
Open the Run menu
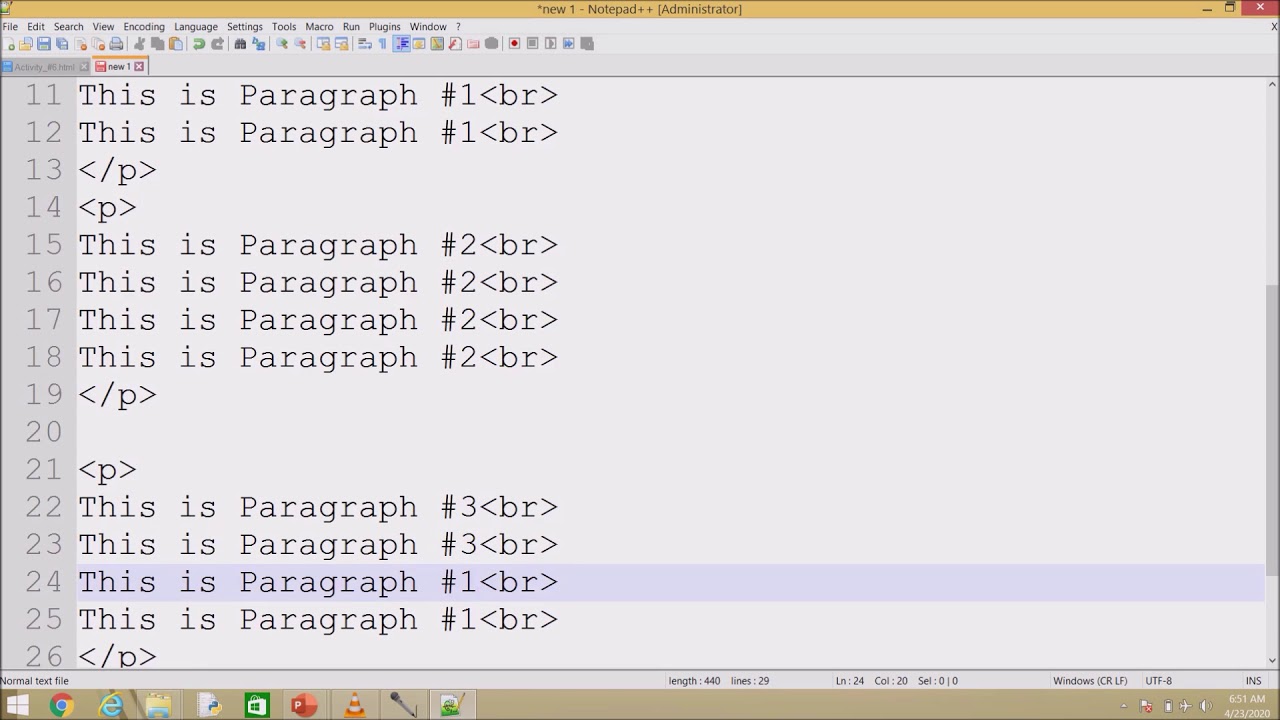pos(351,27)
